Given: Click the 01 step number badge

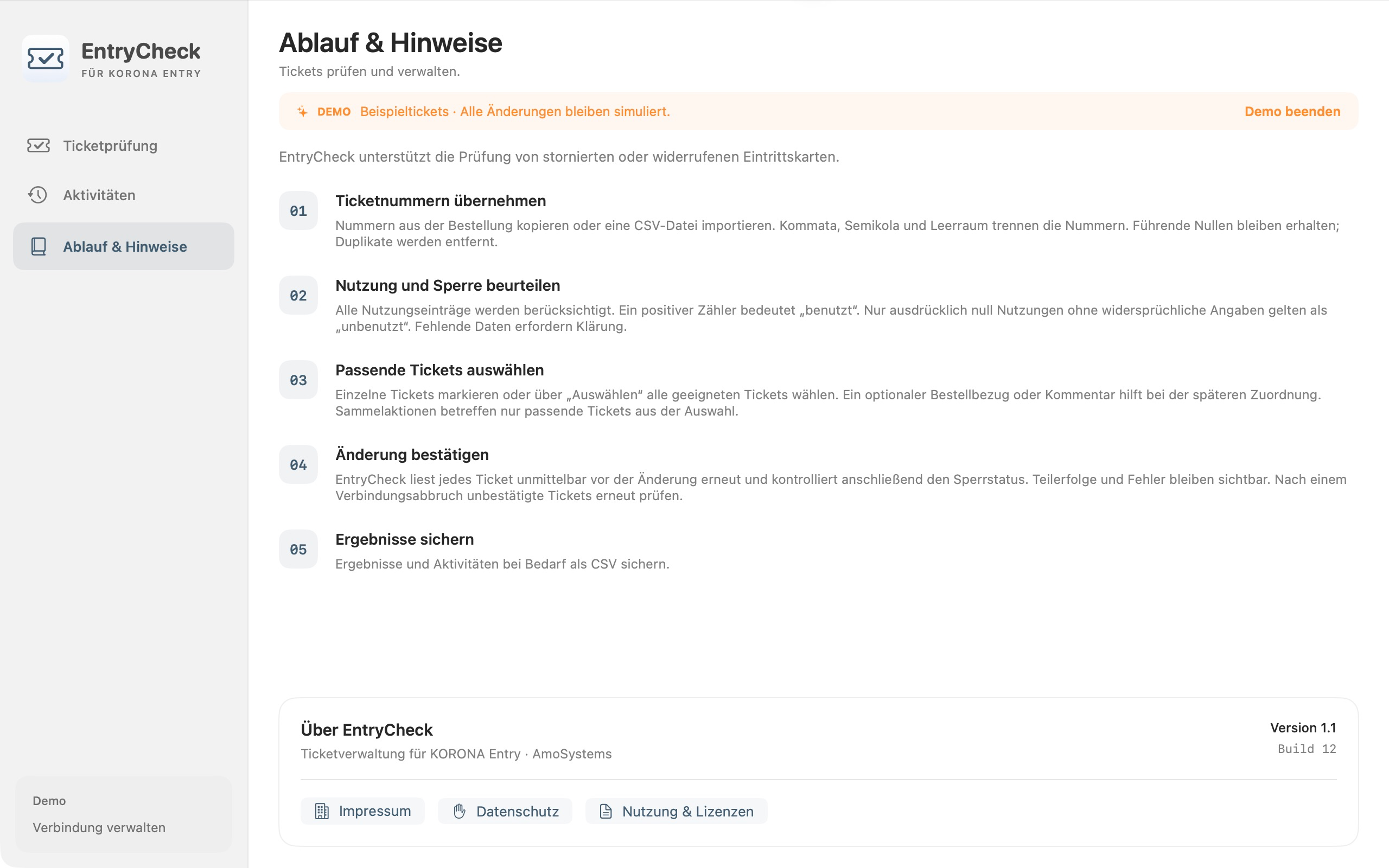Looking at the screenshot, I should pyautogui.click(x=298, y=210).
